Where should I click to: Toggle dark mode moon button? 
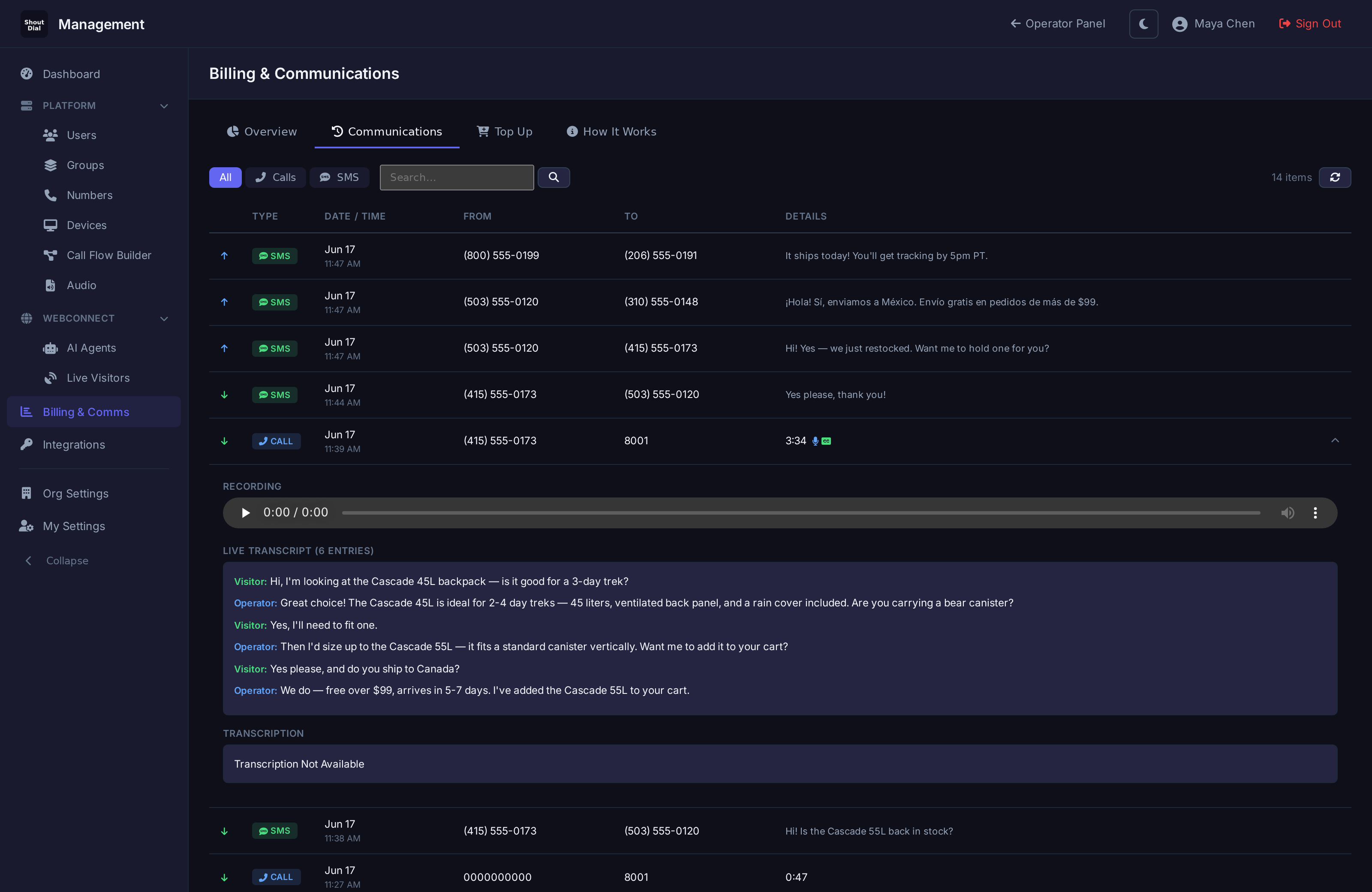coord(1143,24)
